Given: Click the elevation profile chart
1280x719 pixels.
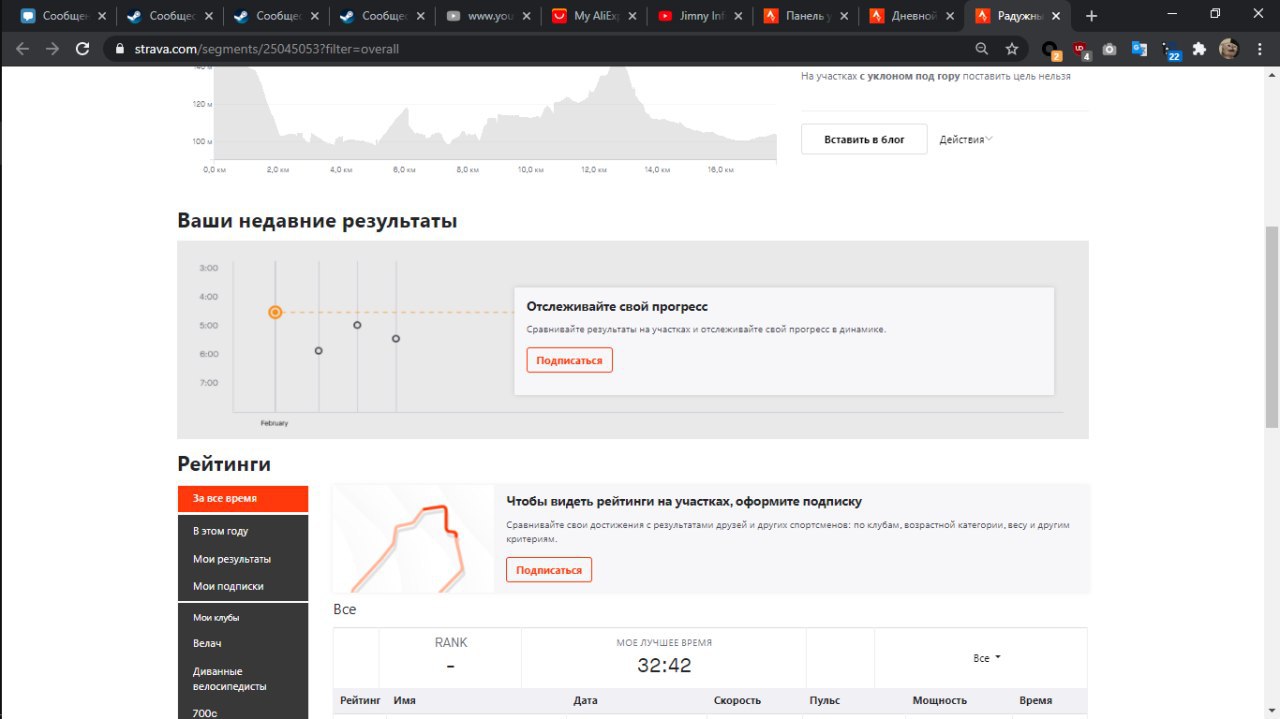Looking at the screenshot, I should 495,115.
